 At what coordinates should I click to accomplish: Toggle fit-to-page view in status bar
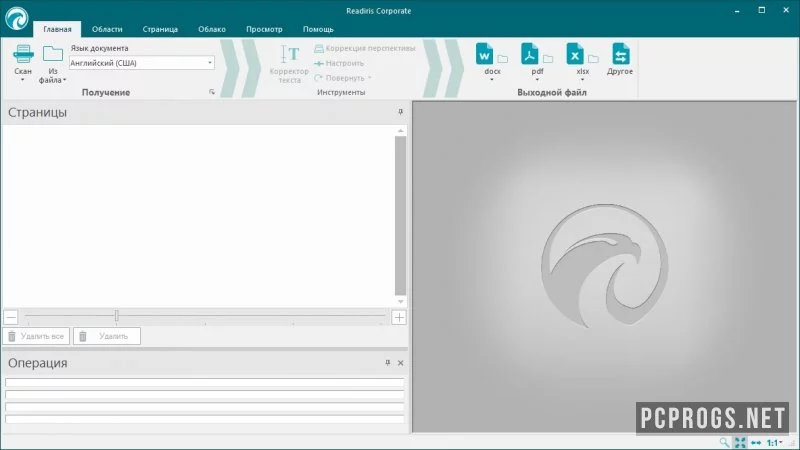coord(740,442)
